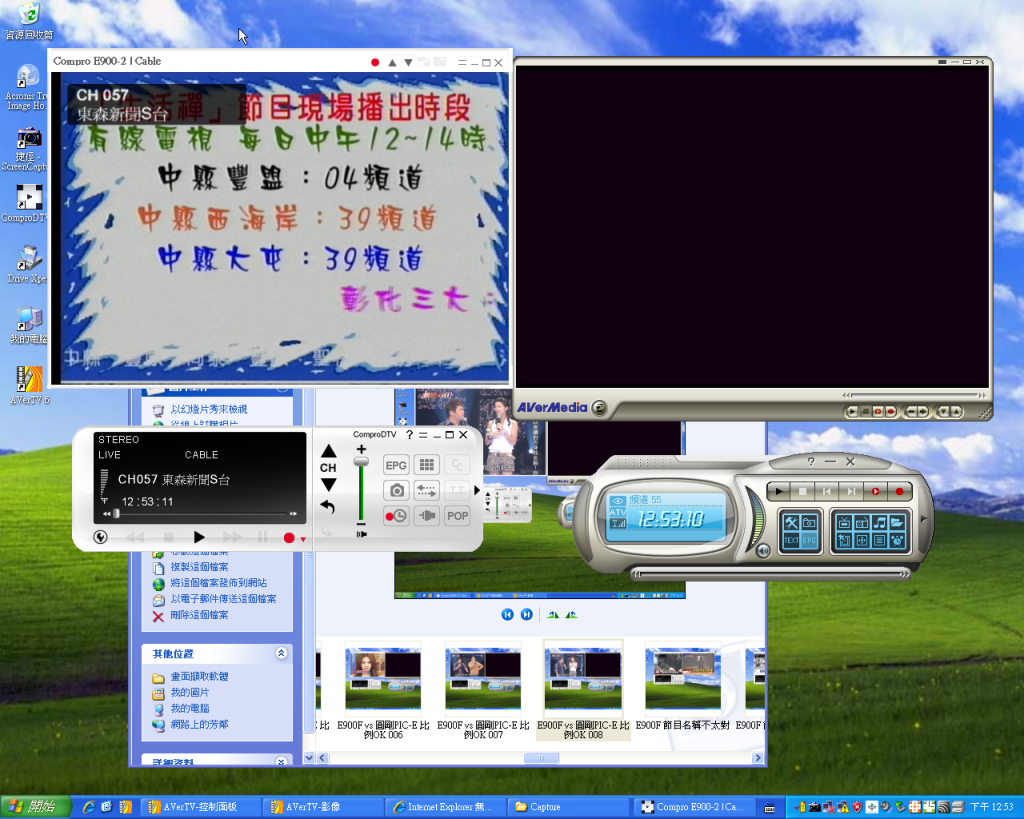This screenshot has height=819, width=1024.
Task: Mute via round speaker button on AVerTV
Action: click(x=763, y=551)
